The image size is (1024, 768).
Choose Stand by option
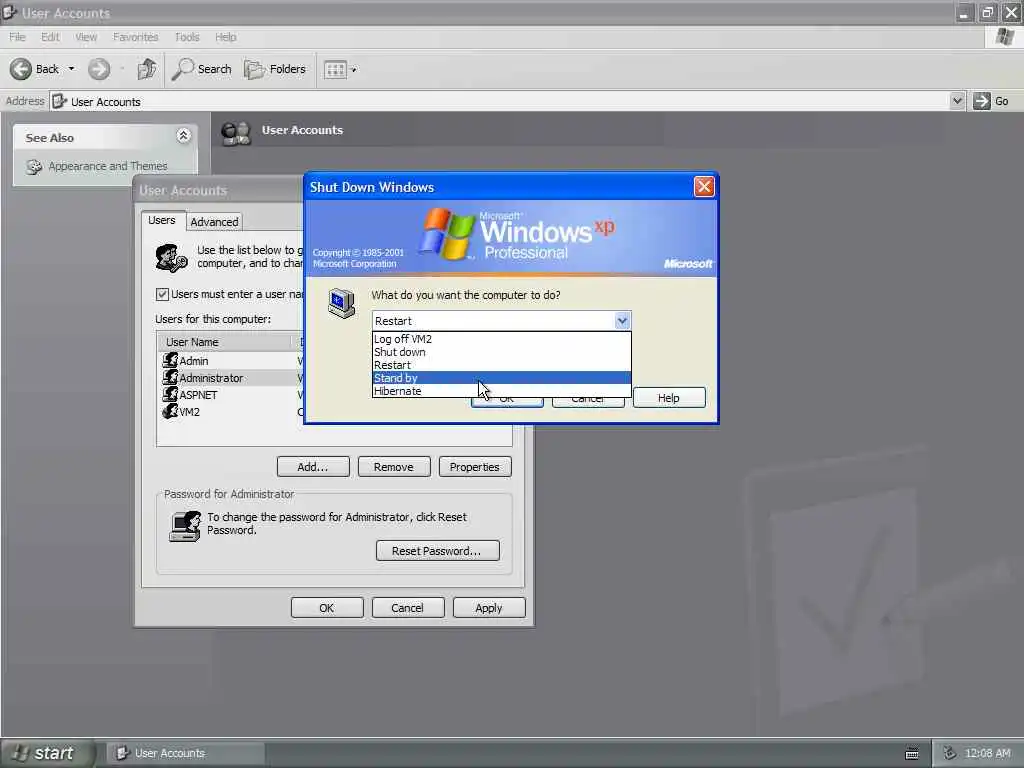(x=502, y=378)
